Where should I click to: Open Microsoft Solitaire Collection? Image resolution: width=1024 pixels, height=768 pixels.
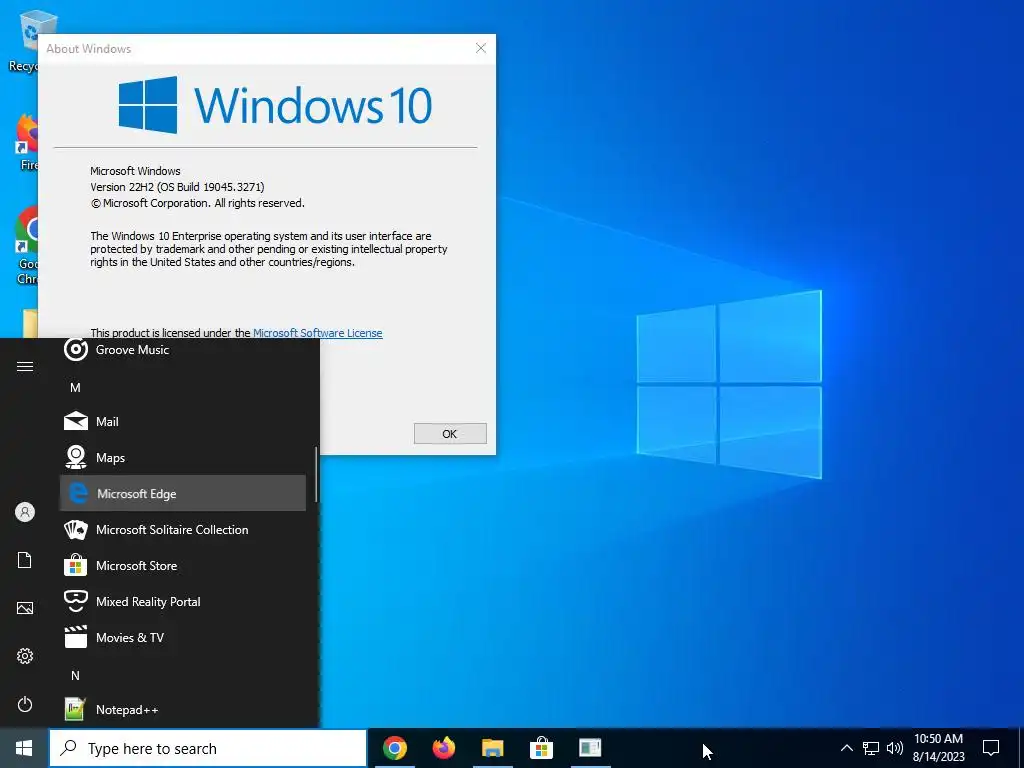pos(183,529)
